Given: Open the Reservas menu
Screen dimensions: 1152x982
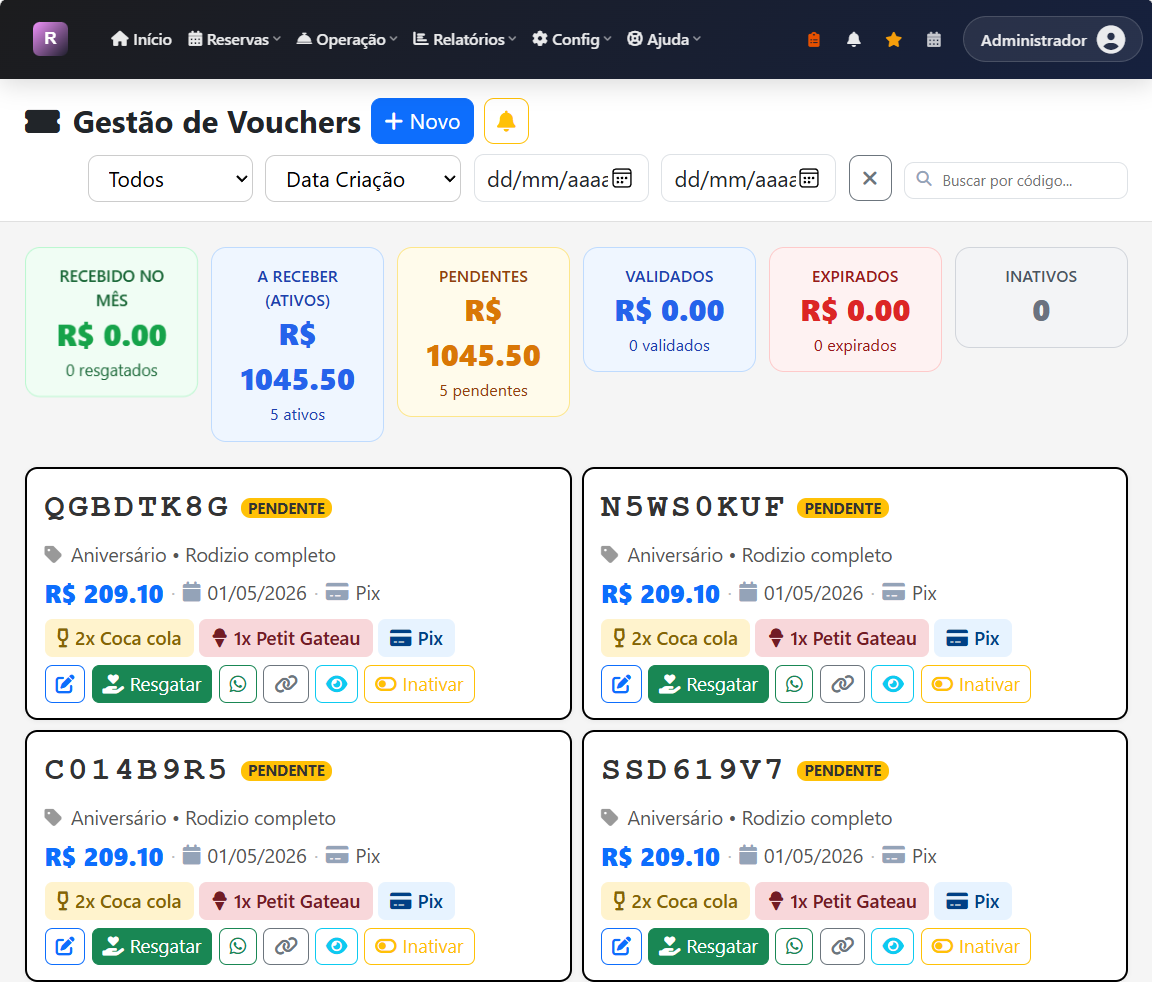Looking at the screenshot, I should pos(234,40).
